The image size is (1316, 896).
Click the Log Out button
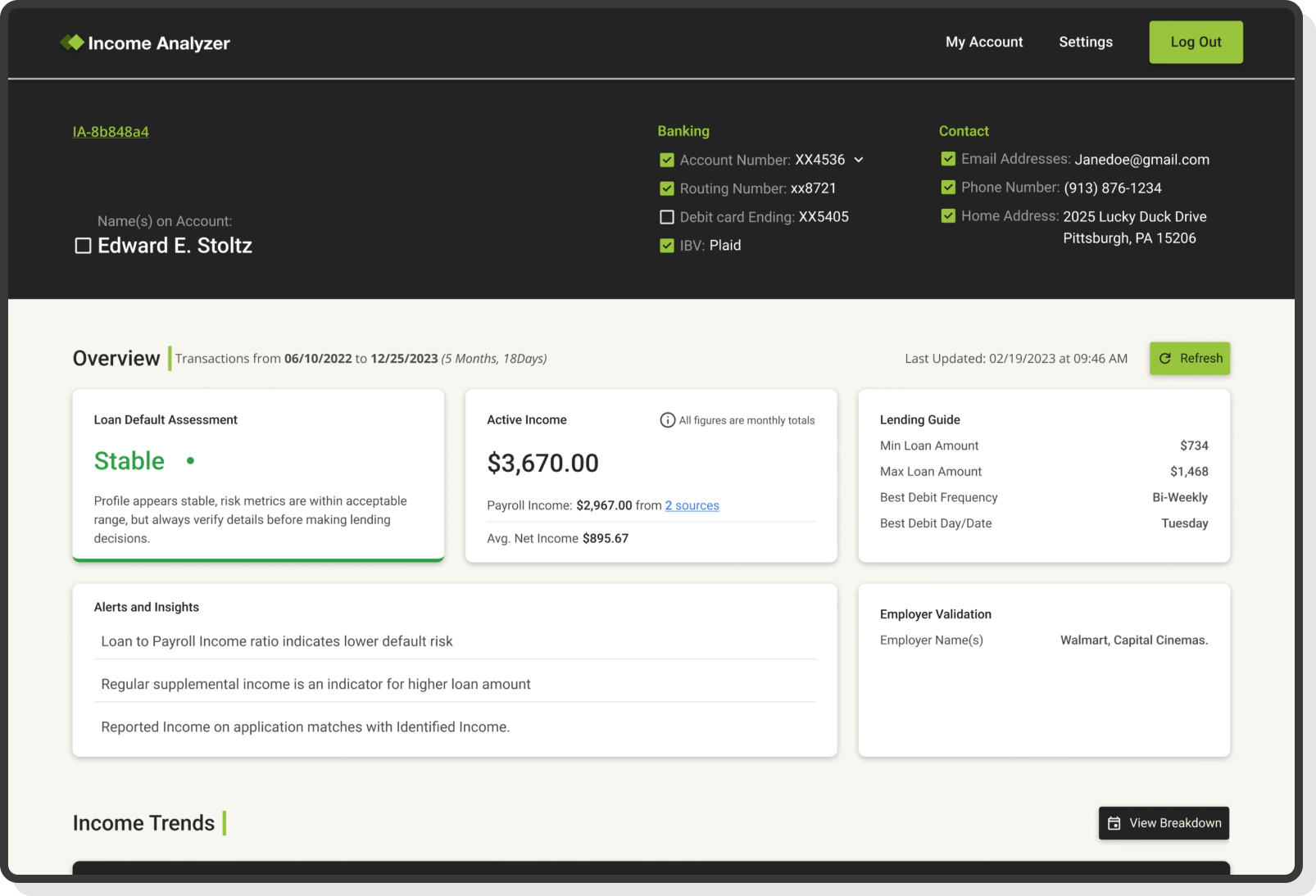click(x=1195, y=42)
